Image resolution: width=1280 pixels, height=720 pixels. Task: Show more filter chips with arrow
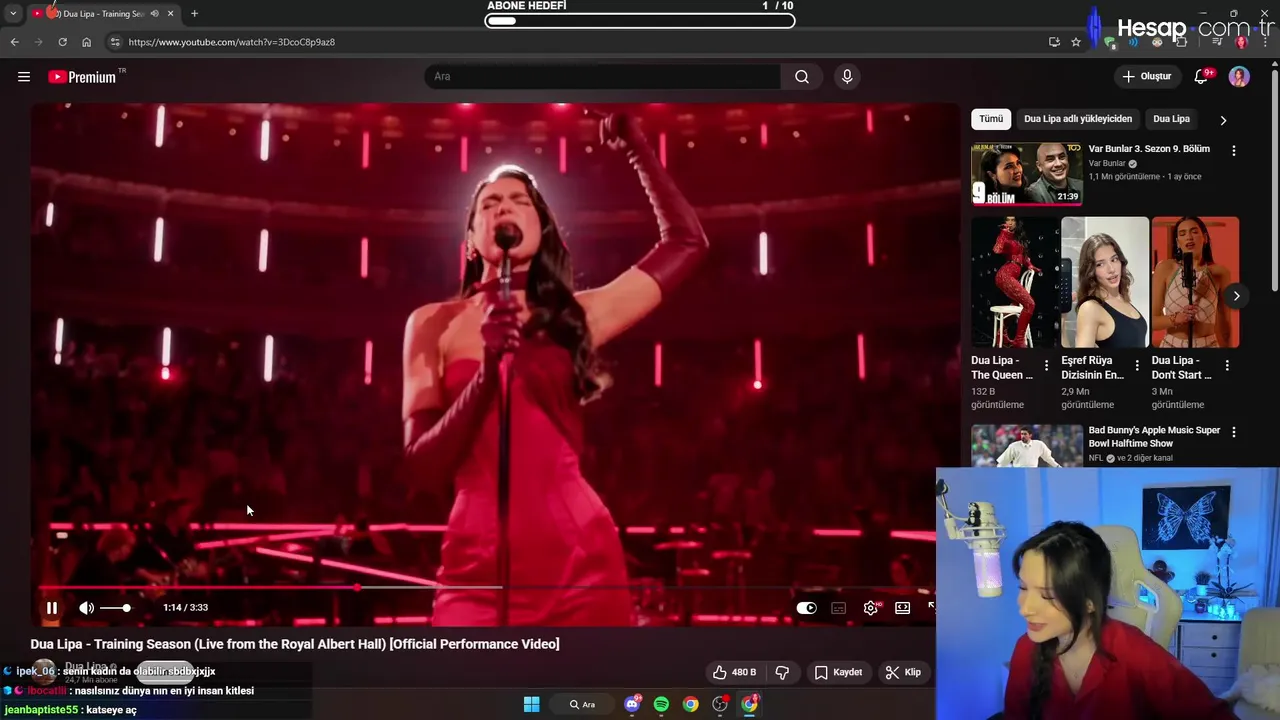(1223, 120)
